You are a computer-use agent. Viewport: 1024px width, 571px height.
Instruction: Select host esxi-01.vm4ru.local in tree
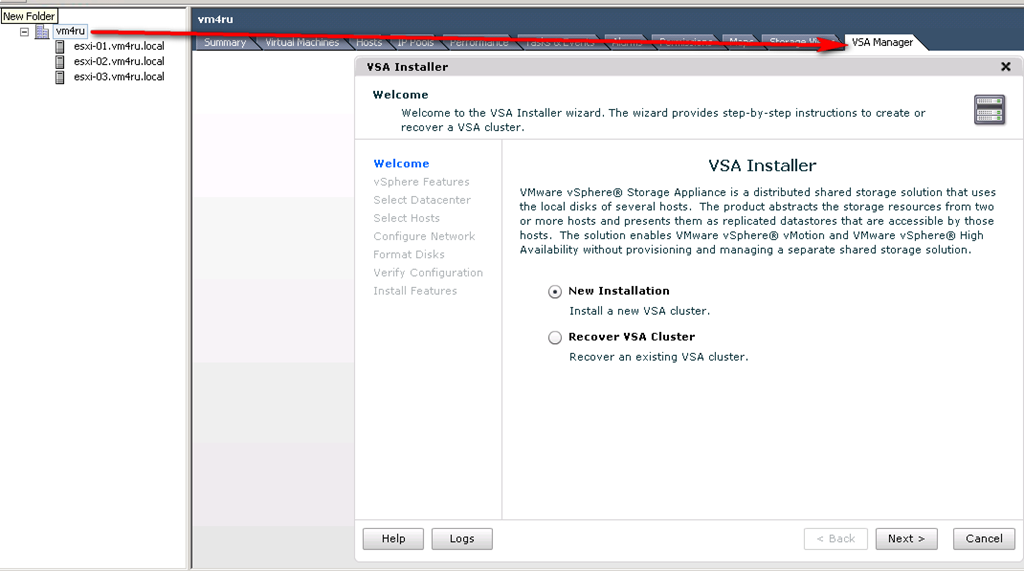[119, 46]
